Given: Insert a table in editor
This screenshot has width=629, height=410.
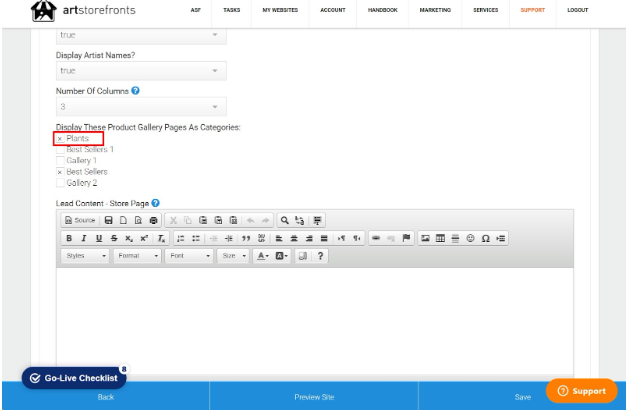Looking at the screenshot, I should click(x=440, y=238).
